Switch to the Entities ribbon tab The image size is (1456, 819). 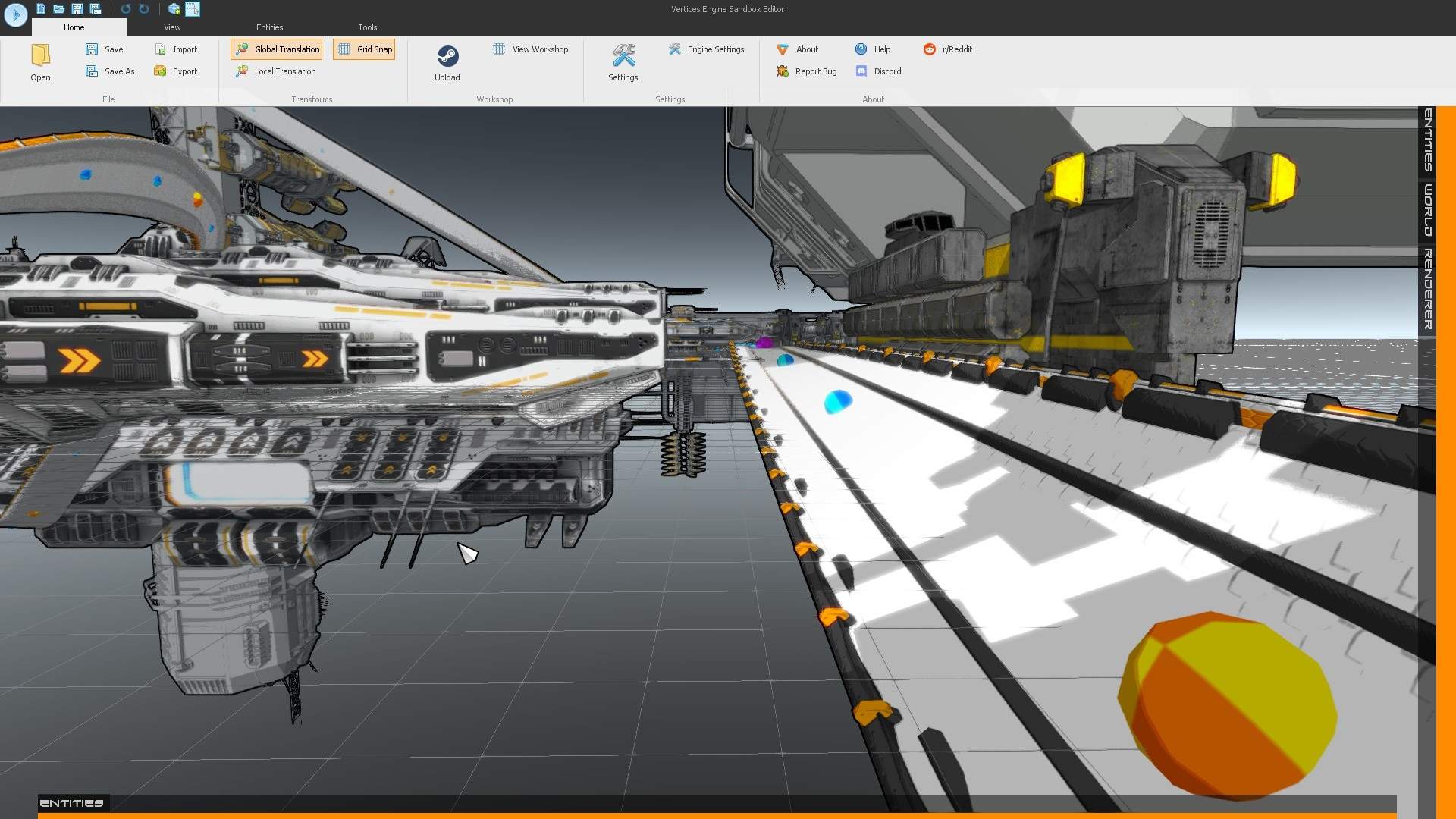(269, 27)
